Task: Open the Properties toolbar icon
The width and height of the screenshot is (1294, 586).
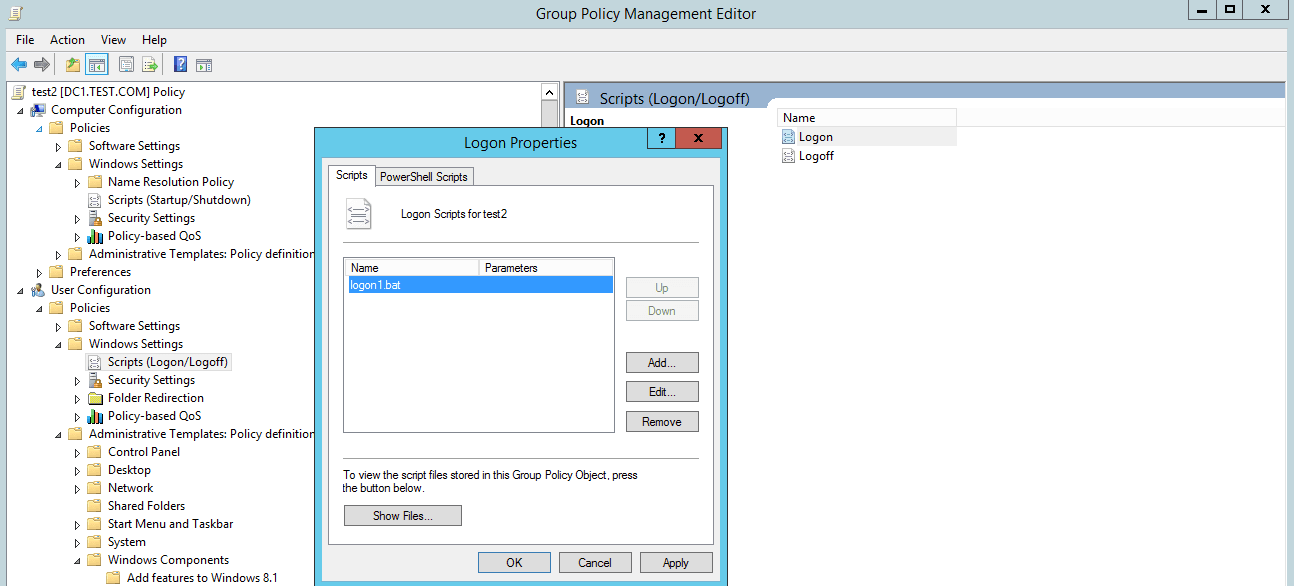Action: click(x=126, y=65)
